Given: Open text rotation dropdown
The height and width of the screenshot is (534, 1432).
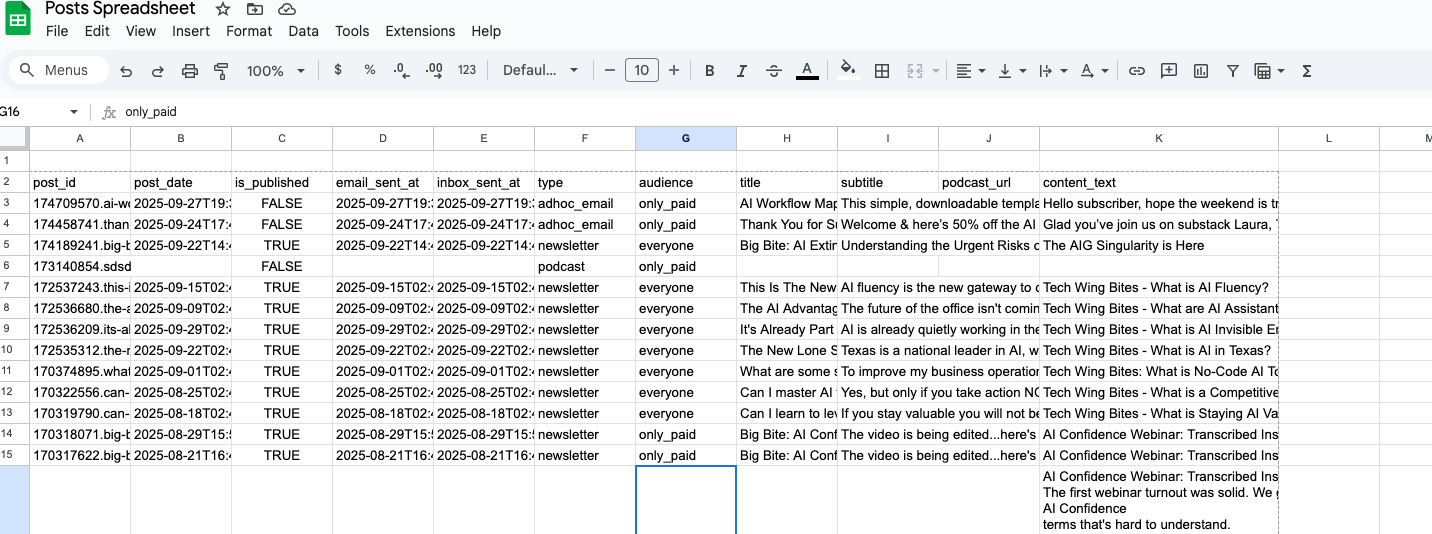Looking at the screenshot, I should coord(1095,71).
